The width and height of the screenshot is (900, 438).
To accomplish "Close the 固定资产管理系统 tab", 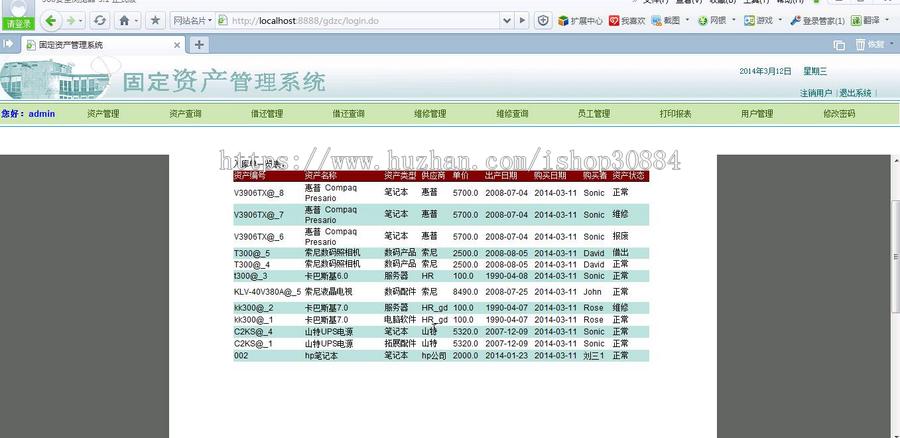I will (x=177, y=45).
